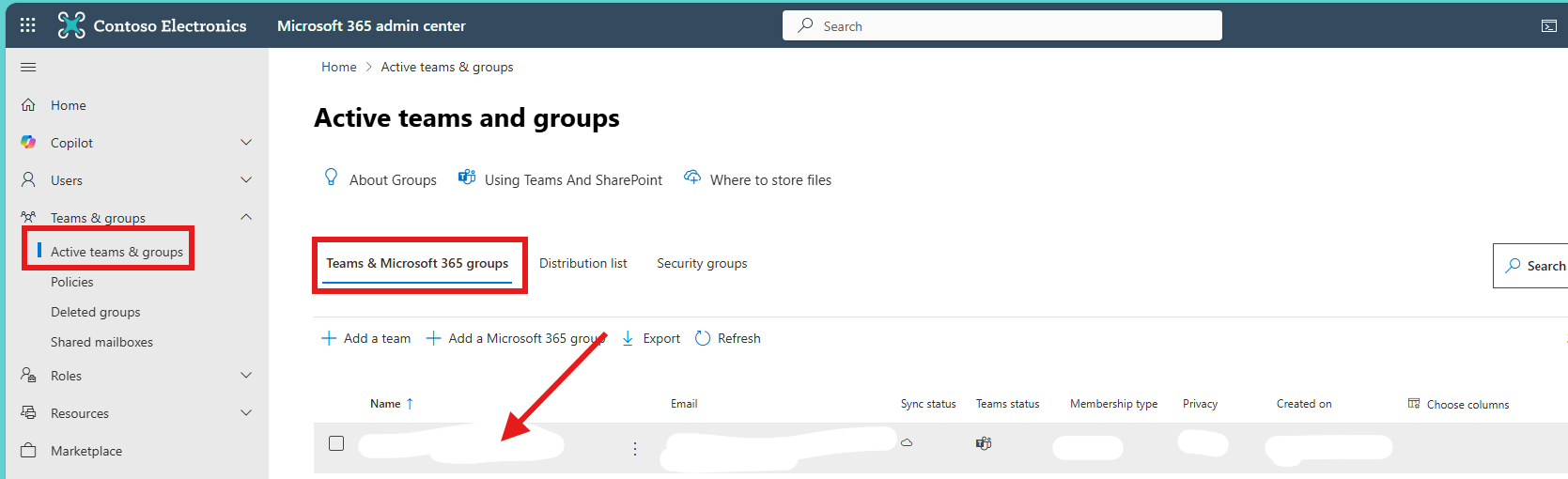Click the magnifier icon in header search

[x=806, y=25]
